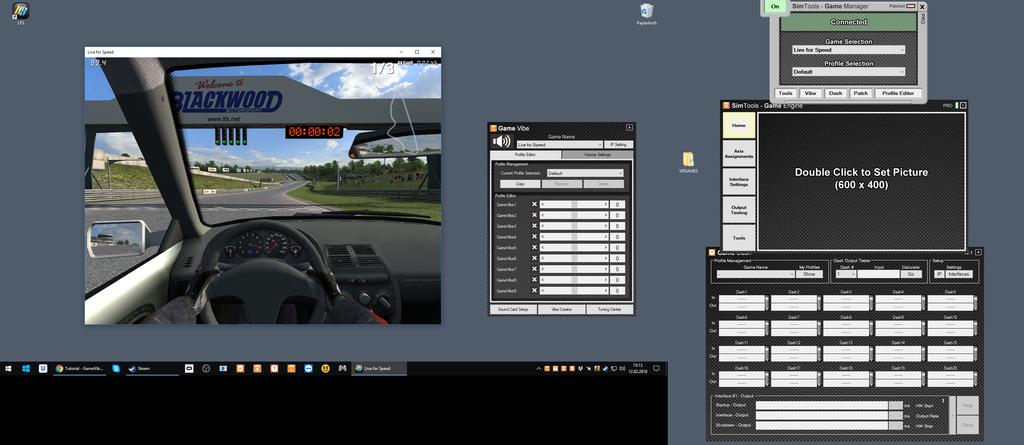The image size is (1024, 445).
Task: Switch to Steam in the taskbar
Action: tap(152, 369)
